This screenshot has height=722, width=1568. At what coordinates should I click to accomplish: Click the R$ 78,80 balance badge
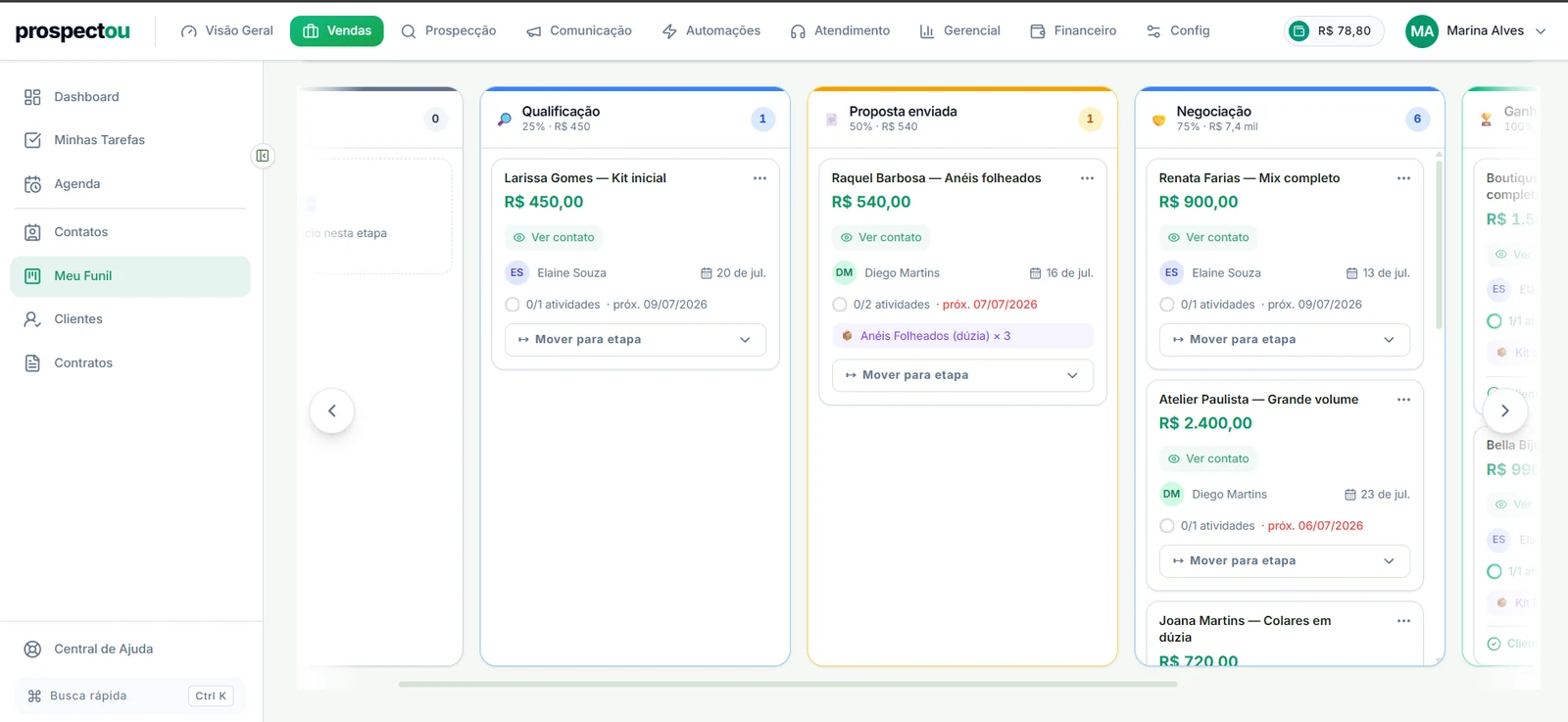tap(1334, 31)
